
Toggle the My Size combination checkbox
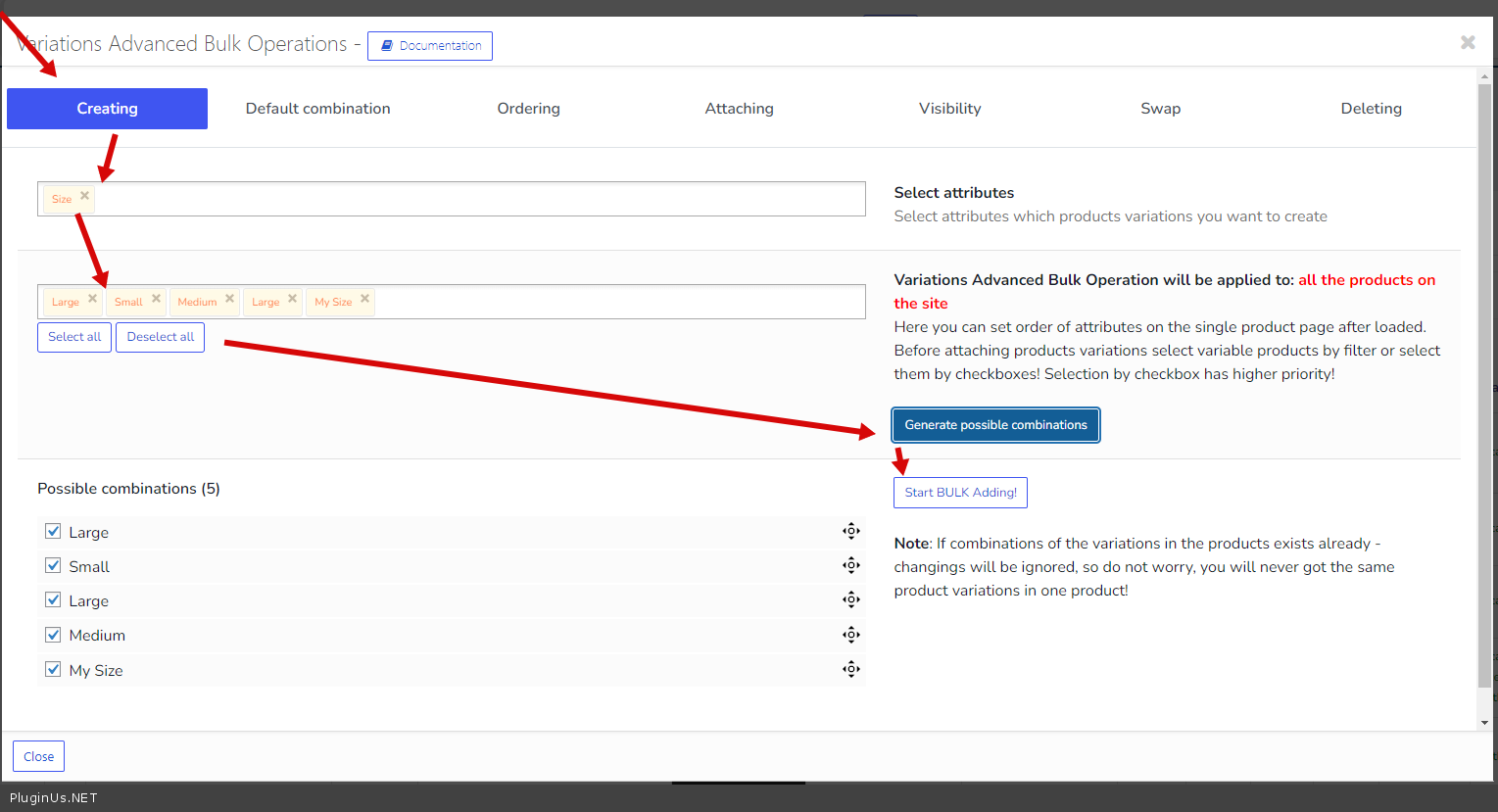[54, 670]
